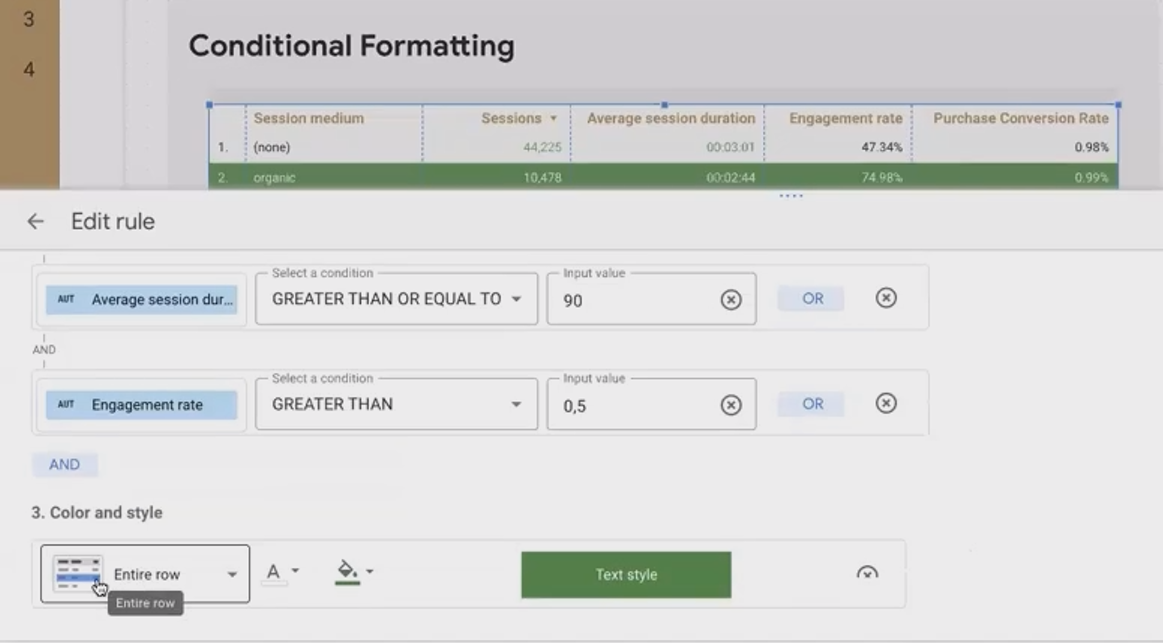Open the GREATER THAN OR EQUAL TO condition dropdown

coord(396,298)
